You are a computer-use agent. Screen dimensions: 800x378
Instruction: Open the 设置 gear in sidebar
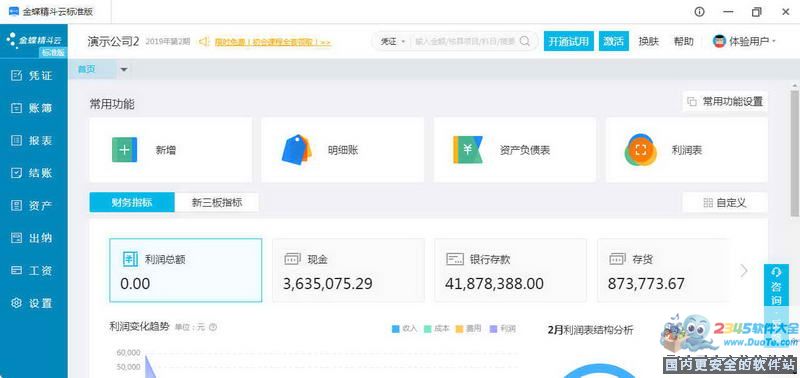tap(17, 303)
